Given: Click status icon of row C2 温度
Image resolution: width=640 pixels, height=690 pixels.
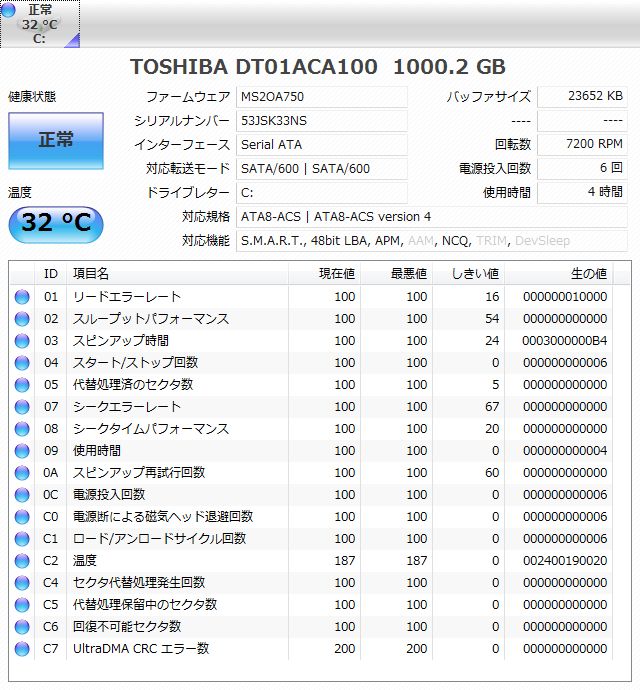Looking at the screenshot, I should (22, 561).
